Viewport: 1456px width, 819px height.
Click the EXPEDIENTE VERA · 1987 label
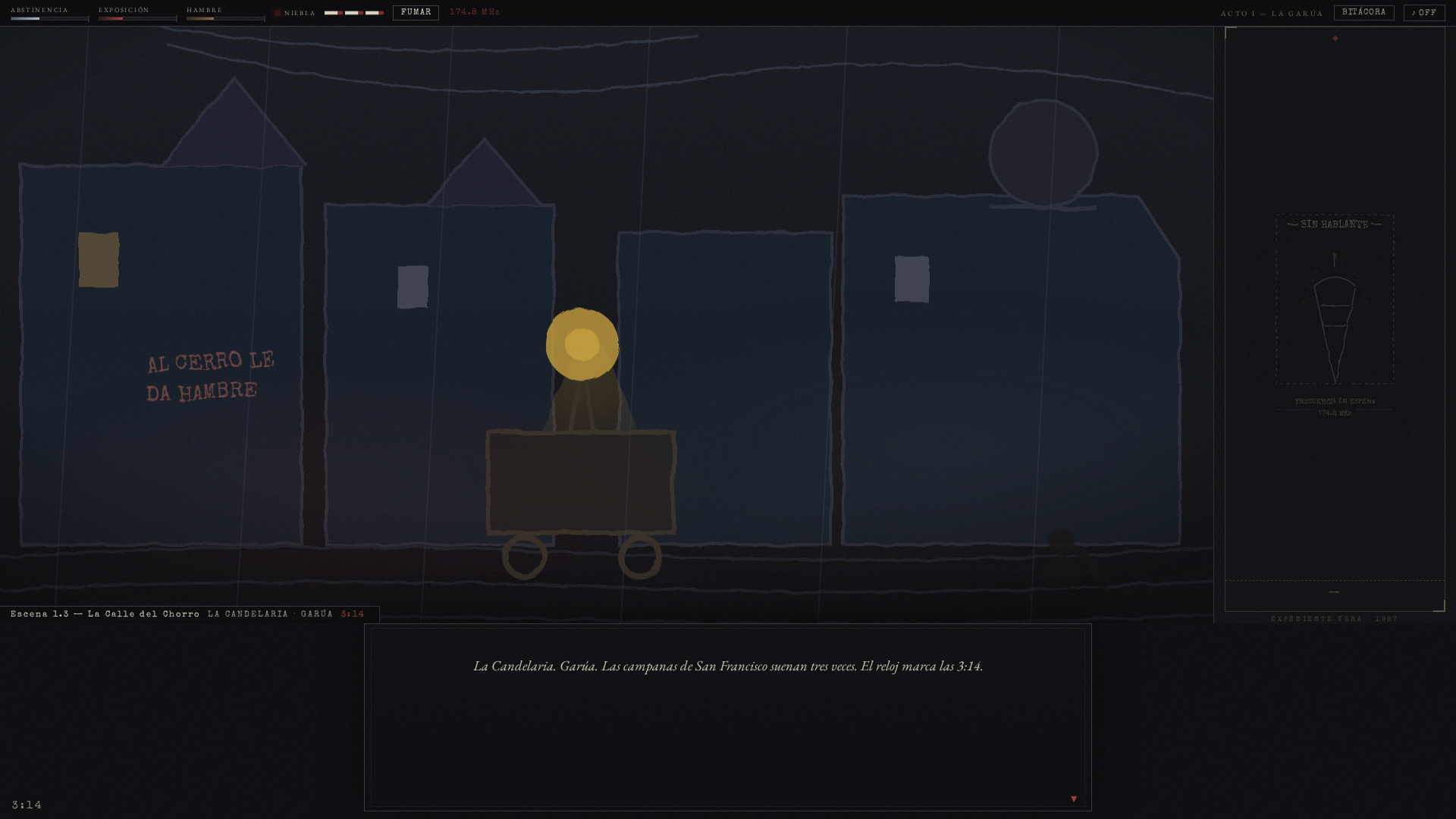pos(1335,619)
